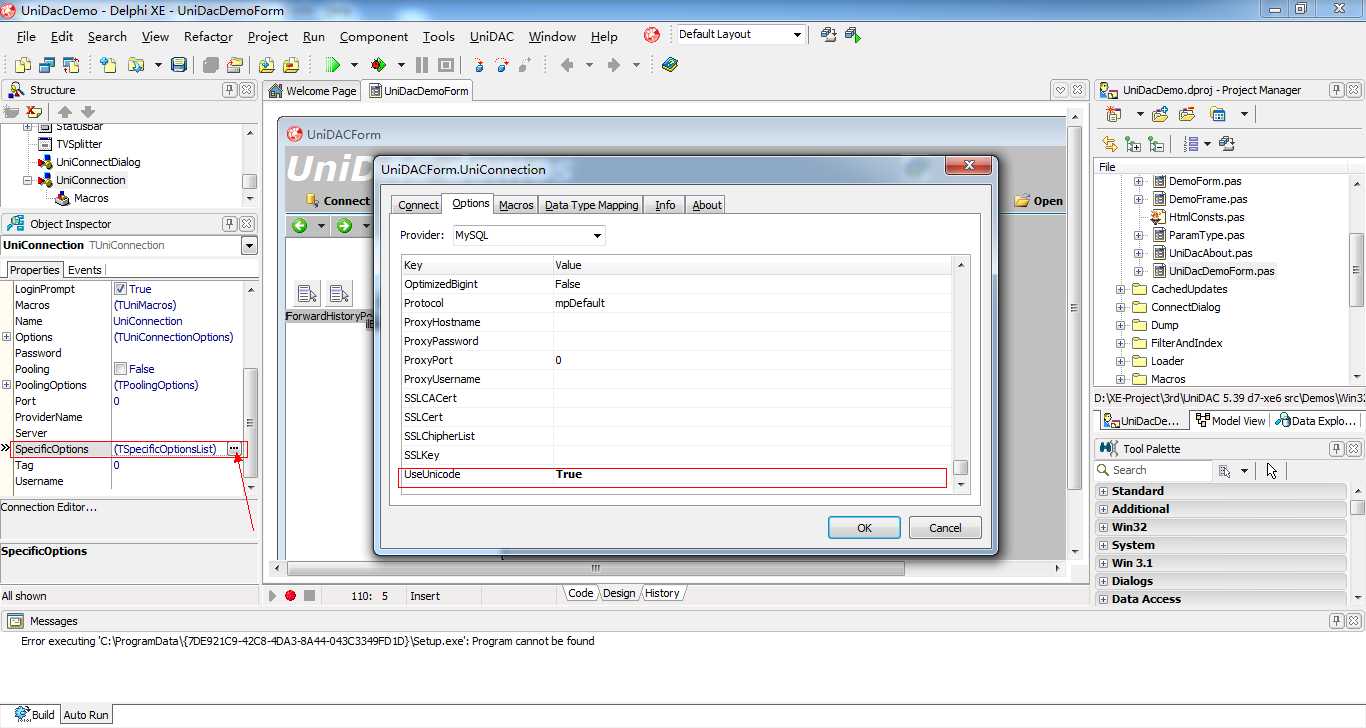Image resolution: width=1366 pixels, height=728 pixels.
Task: Click the Connection Editor link
Action: 49,507
